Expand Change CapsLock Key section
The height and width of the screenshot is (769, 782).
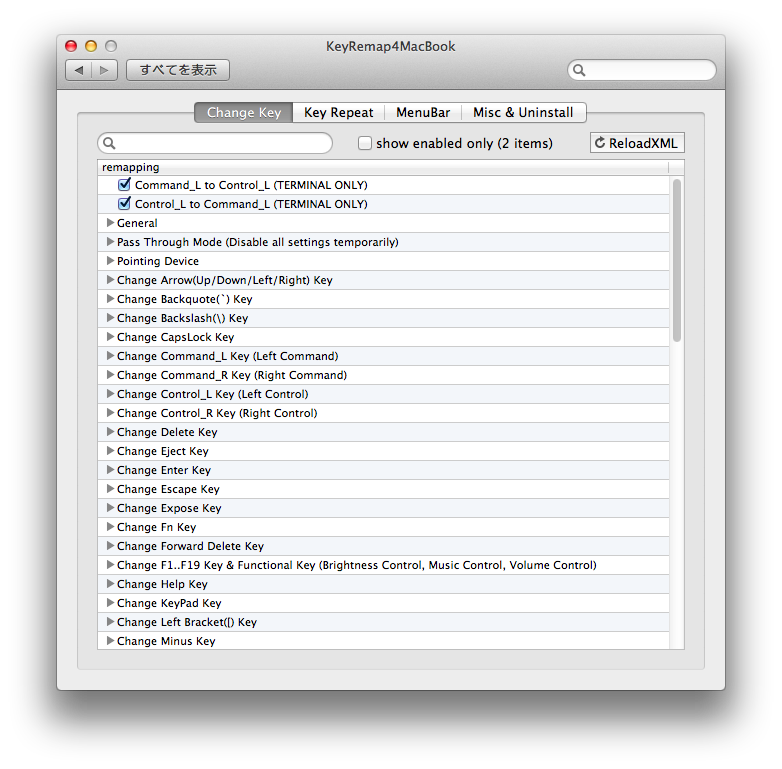coord(111,337)
